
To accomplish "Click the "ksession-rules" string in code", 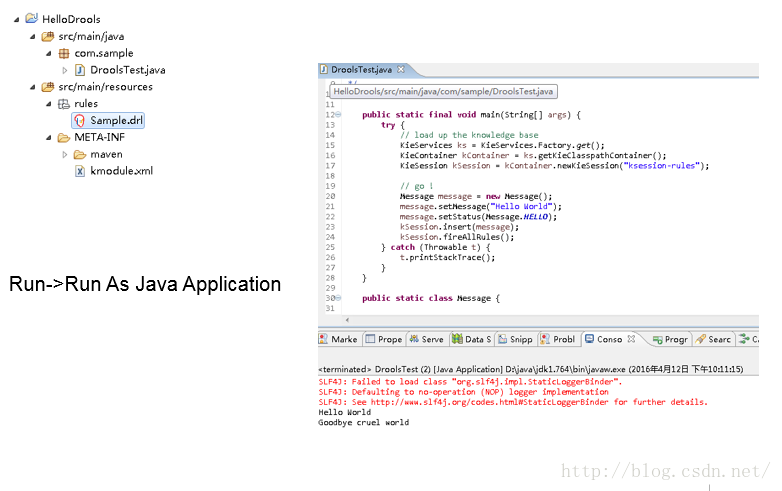I will 661,165.
